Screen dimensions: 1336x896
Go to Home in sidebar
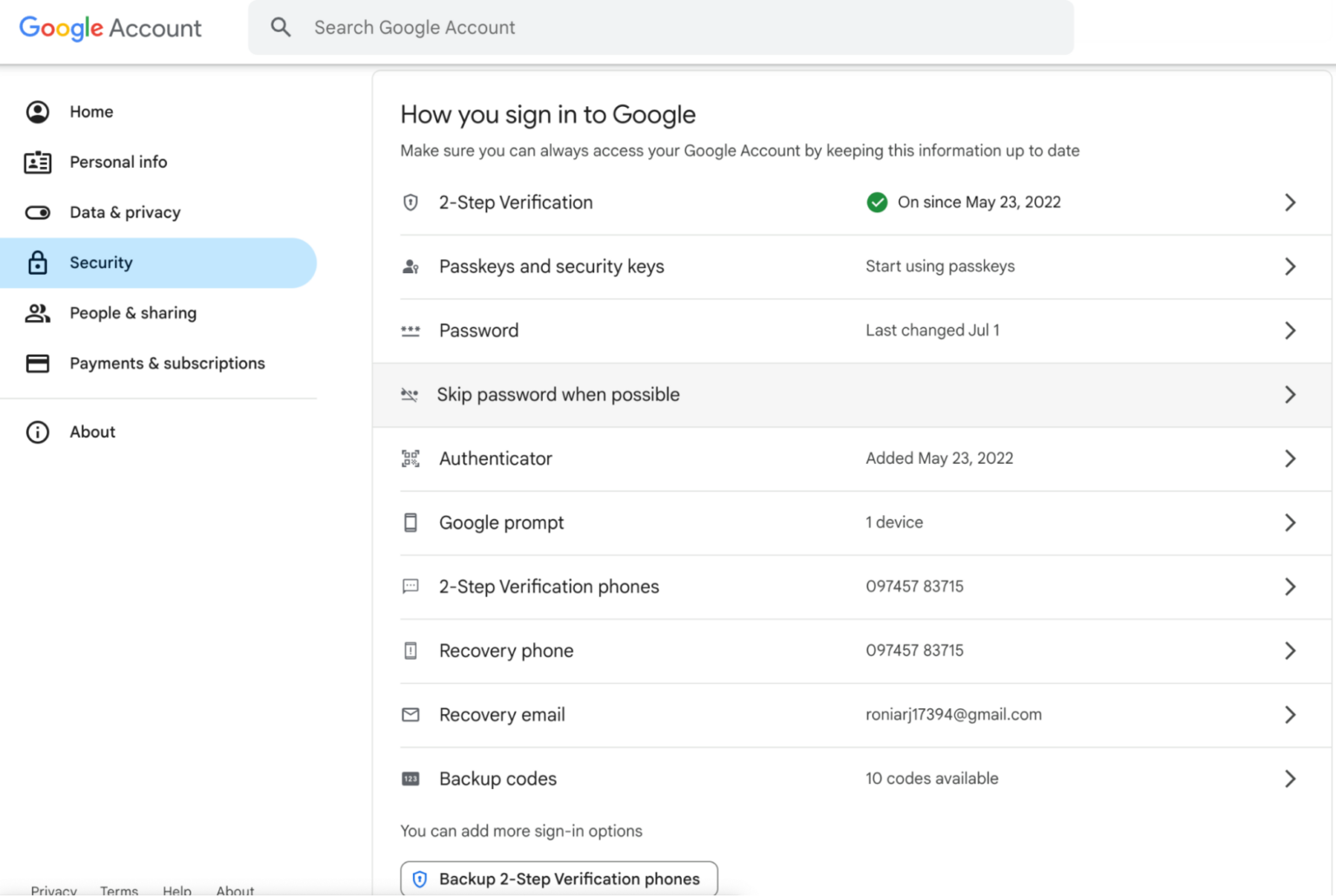pos(158,111)
